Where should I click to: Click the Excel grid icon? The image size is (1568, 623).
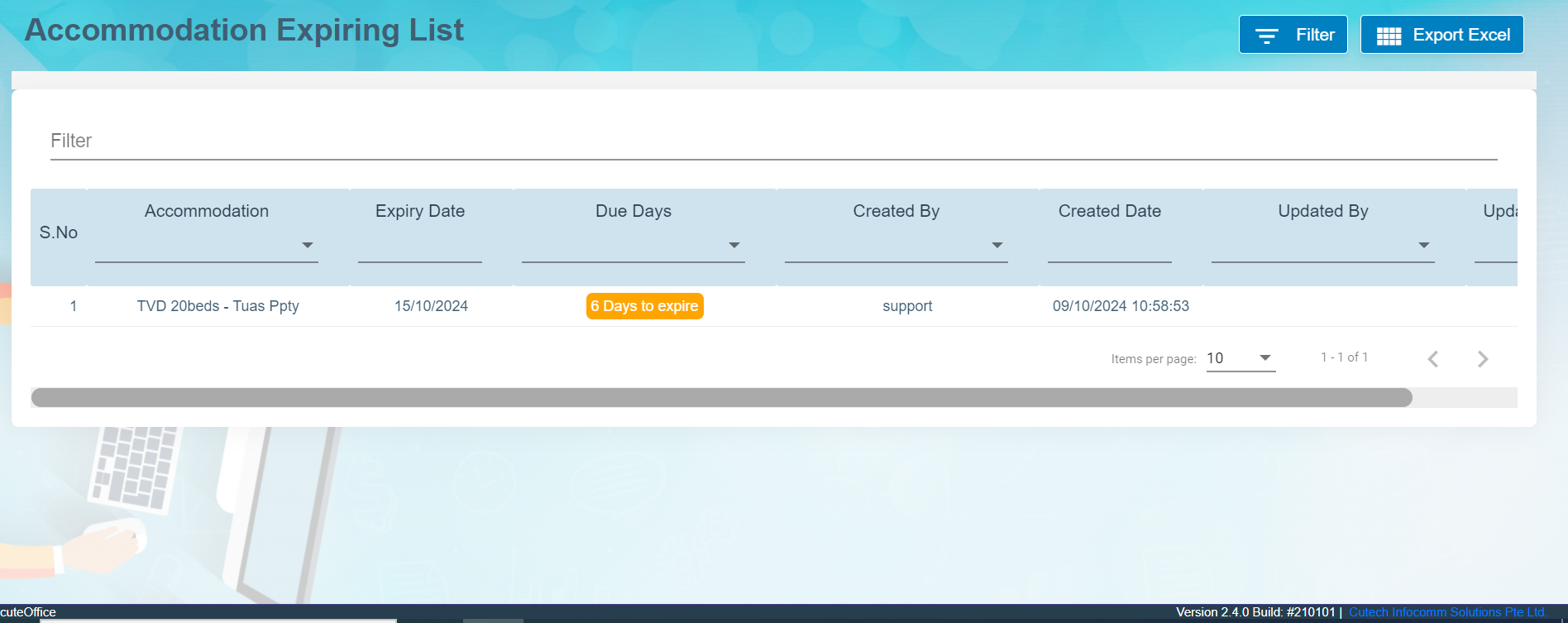(1389, 36)
